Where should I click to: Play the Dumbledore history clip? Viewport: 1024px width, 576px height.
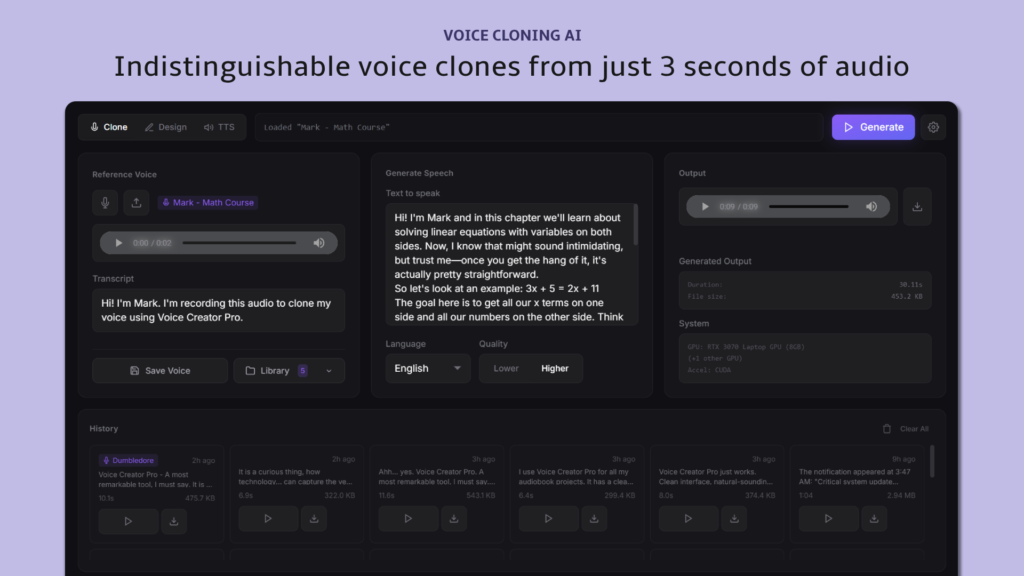pyautogui.click(x=128, y=520)
